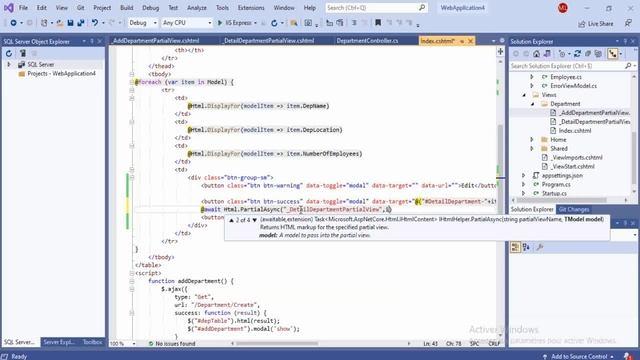Toggle the highlighted Preview Selected Items icon

(613, 54)
